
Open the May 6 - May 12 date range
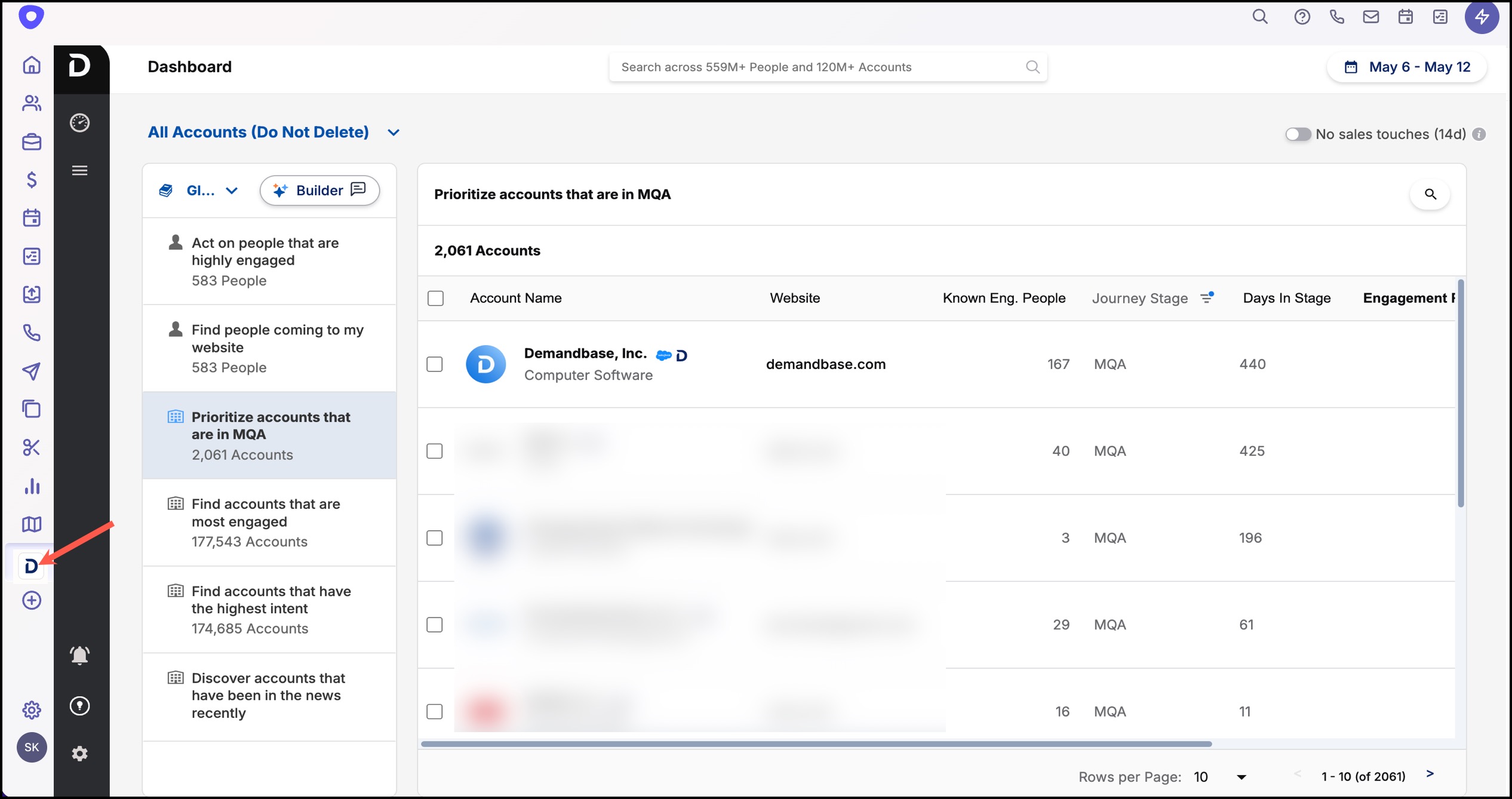(x=1407, y=67)
